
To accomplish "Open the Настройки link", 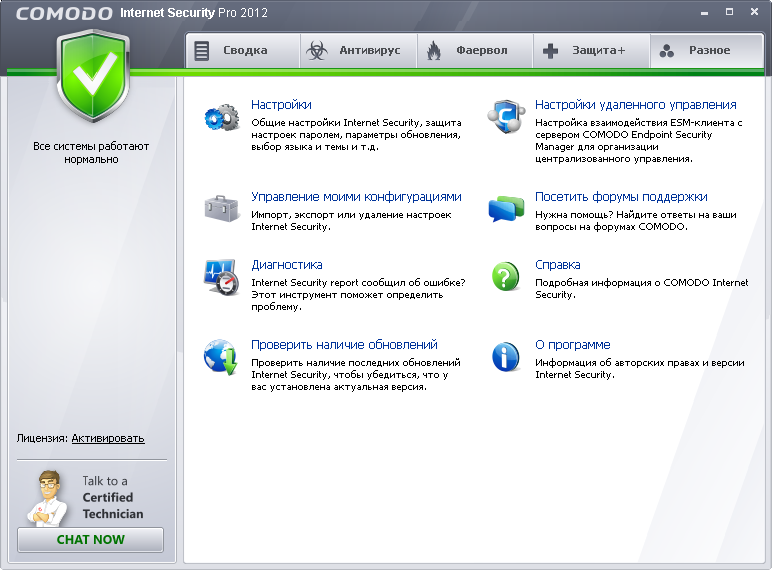I will [281, 105].
